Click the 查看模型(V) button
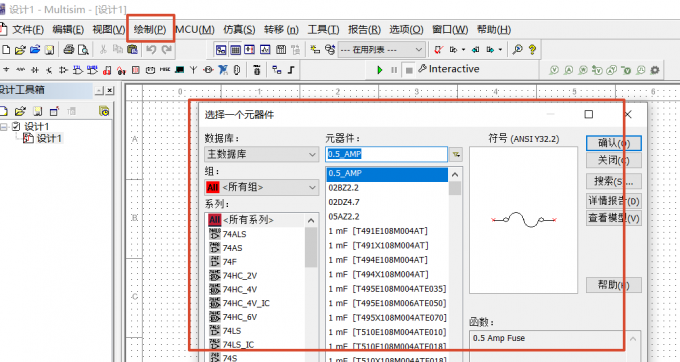Screen dimensions: 680x362 pos(613,218)
